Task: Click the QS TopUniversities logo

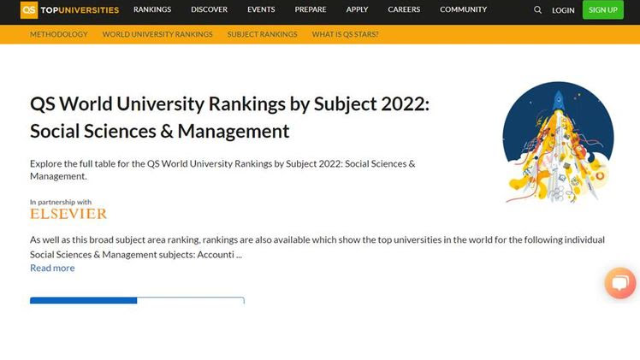Action: (x=69, y=10)
